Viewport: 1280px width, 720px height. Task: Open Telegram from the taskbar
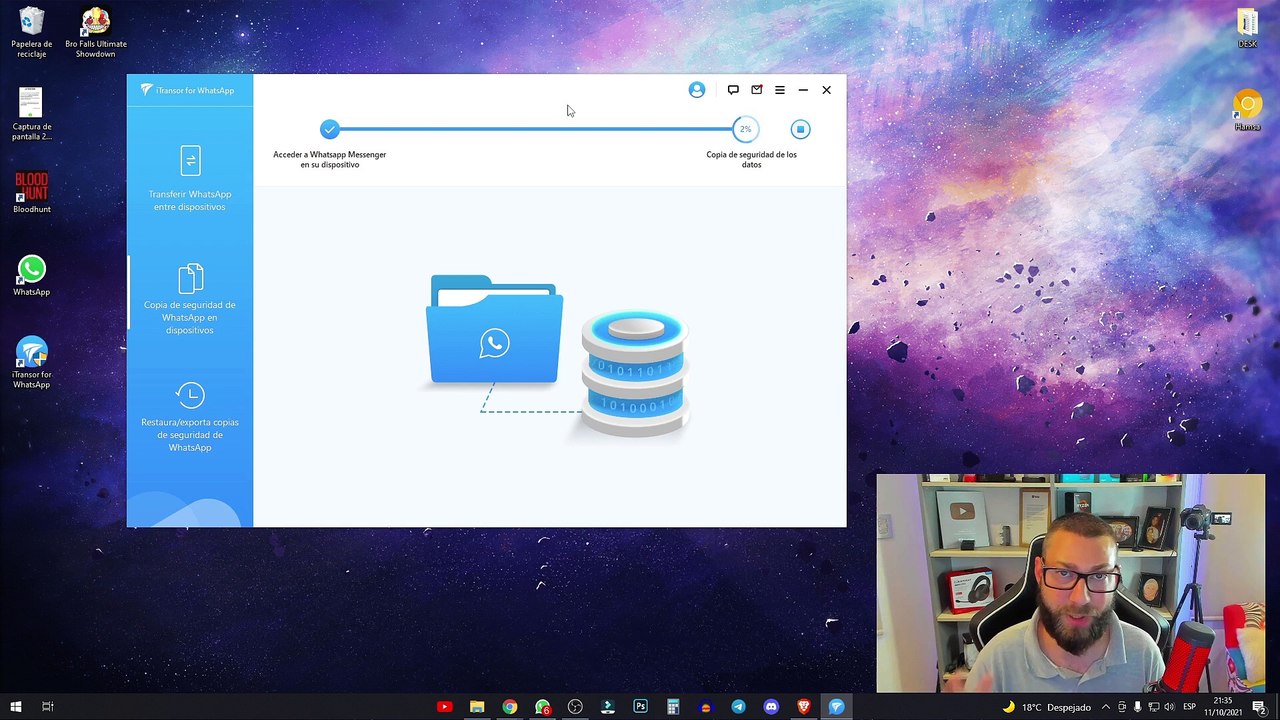pos(738,707)
